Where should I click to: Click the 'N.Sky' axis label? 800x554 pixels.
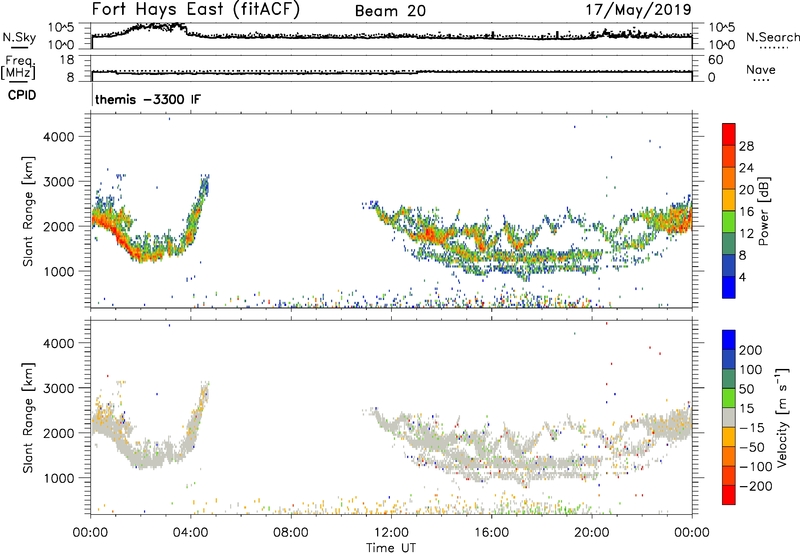tap(19, 37)
